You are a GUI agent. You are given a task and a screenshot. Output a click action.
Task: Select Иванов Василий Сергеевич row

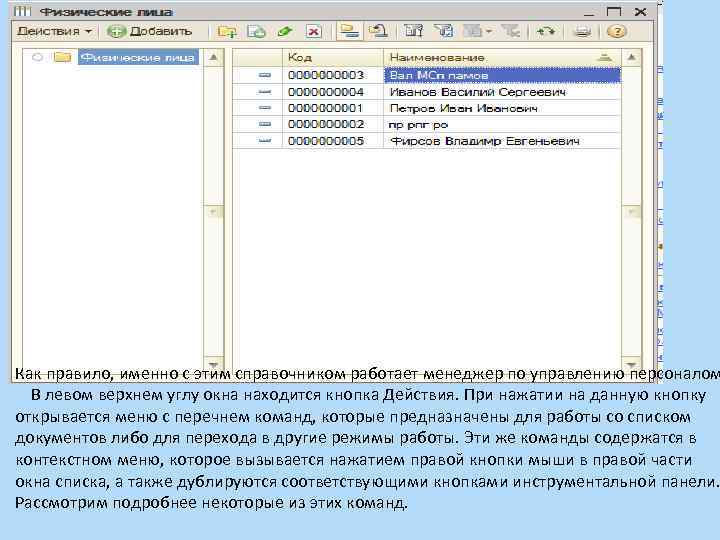502,92
